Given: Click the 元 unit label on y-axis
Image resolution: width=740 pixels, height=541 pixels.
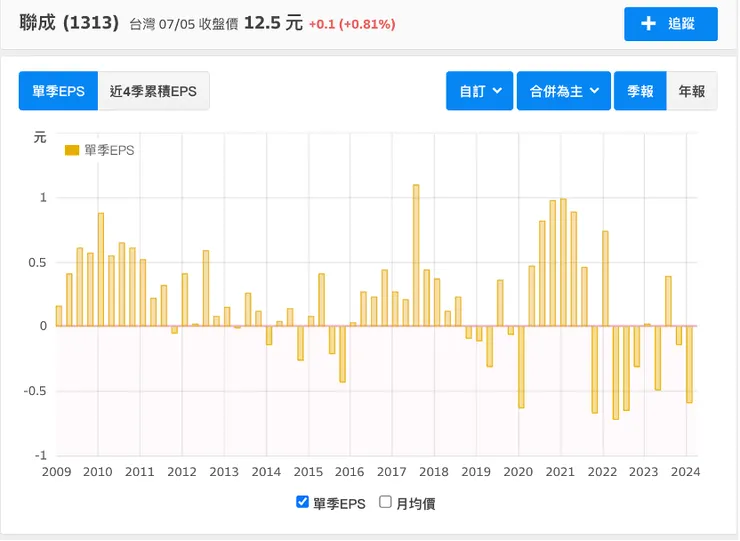Looking at the screenshot, I should [x=40, y=137].
